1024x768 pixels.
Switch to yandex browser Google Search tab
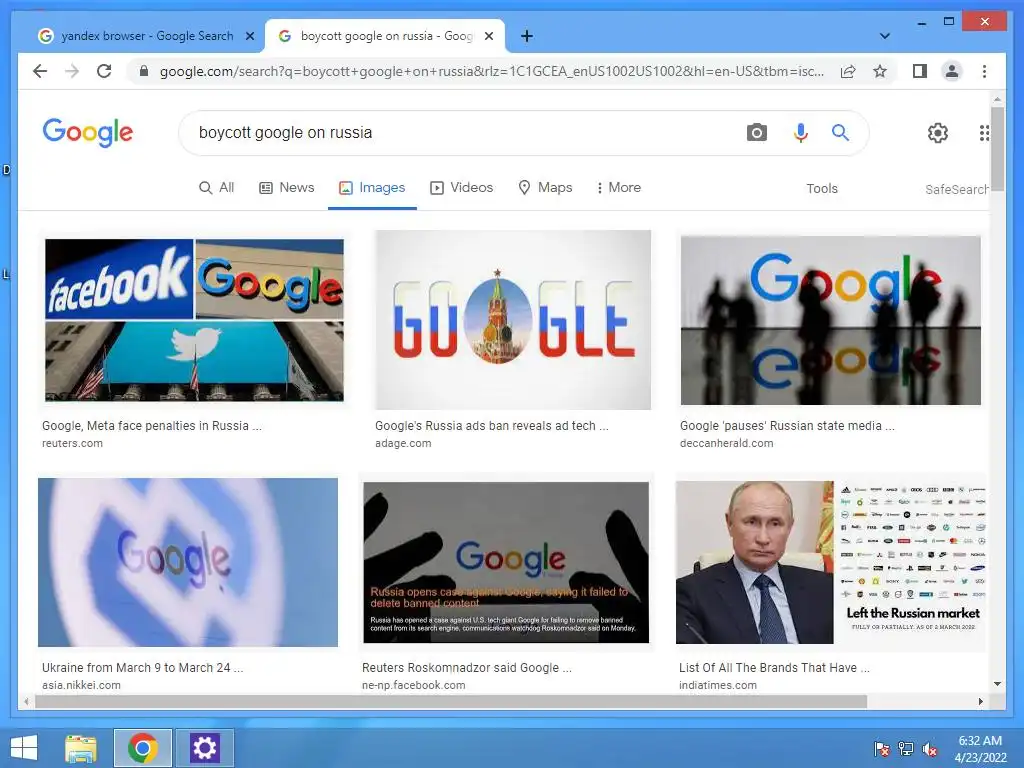point(146,36)
